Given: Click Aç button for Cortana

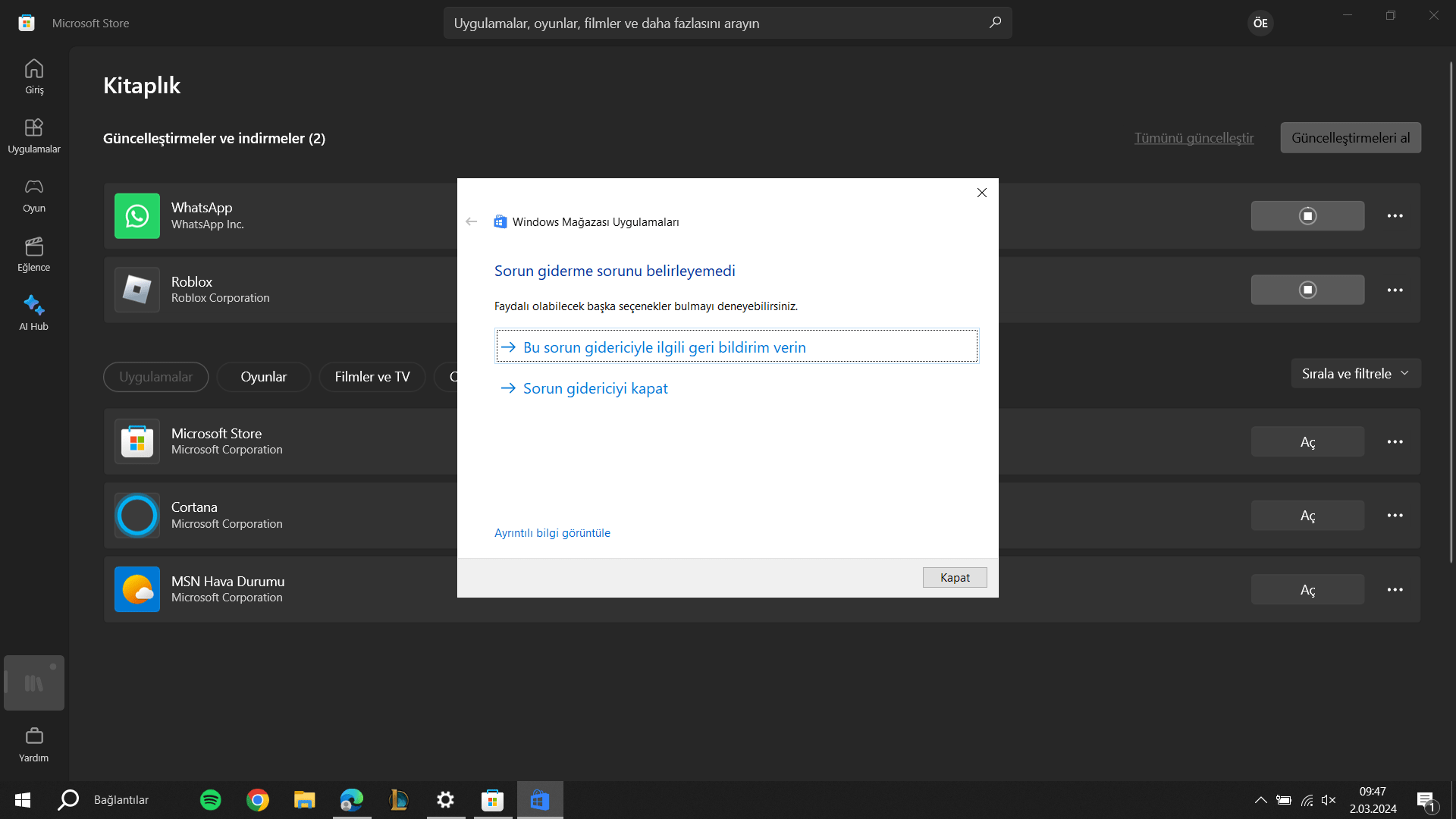Looking at the screenshot, I should click(1307, 516).
